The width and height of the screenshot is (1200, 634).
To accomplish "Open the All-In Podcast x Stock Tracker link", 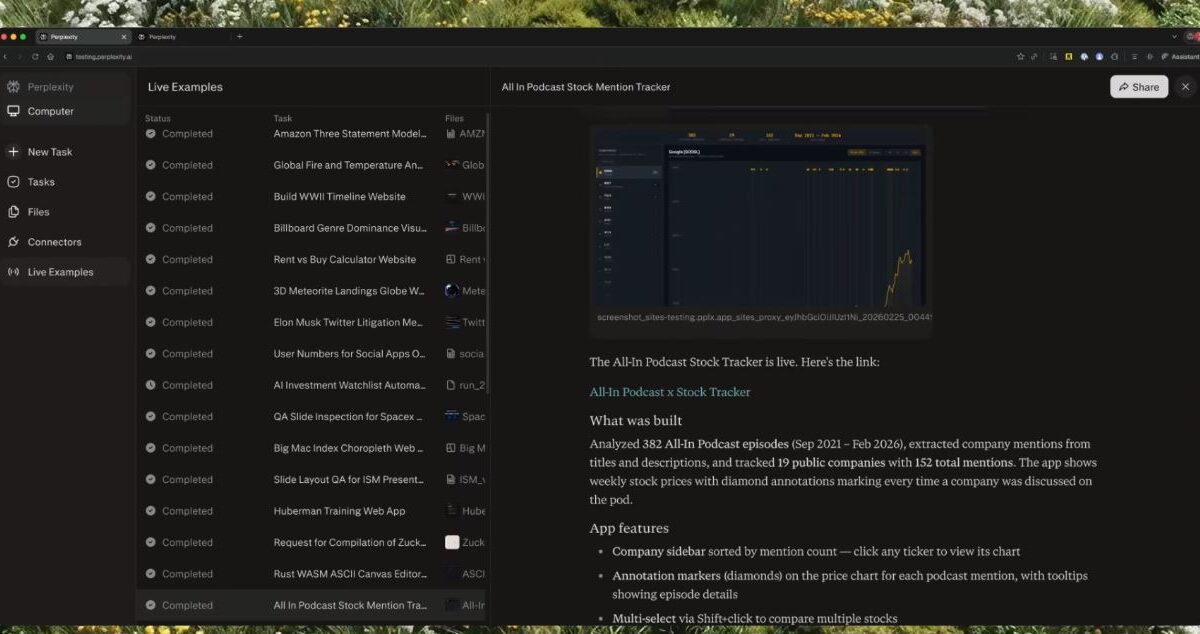I will pos(670,392).
